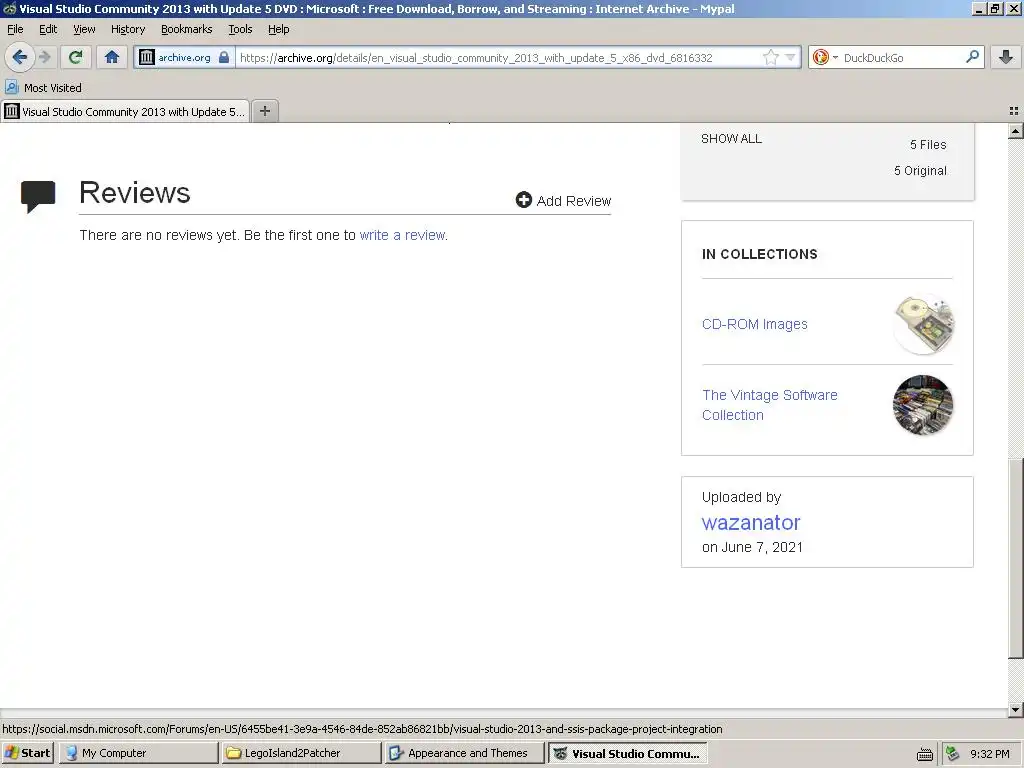Click the Visual Studio Commu... taskbar button
The image size is (1024, 768).
coord(627,753)
